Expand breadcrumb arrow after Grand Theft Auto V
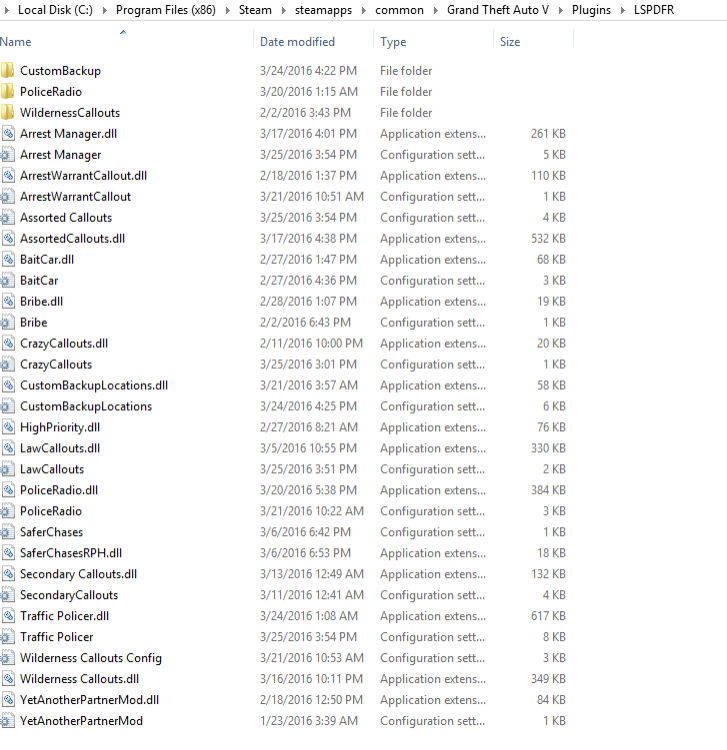Image resolution: width=727 pixels, height=750 pixels. point(561,10)
